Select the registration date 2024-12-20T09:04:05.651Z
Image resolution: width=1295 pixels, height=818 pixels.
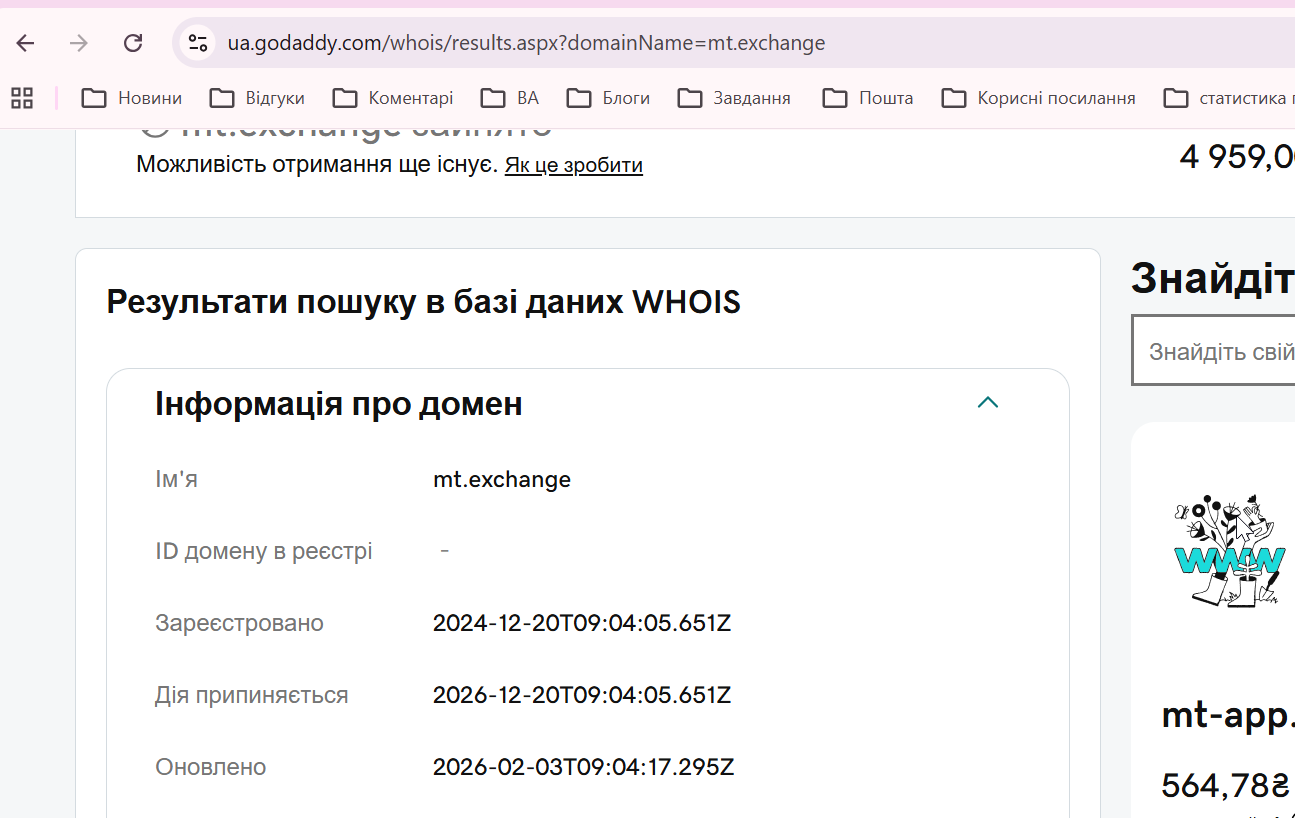pos(582,623)
